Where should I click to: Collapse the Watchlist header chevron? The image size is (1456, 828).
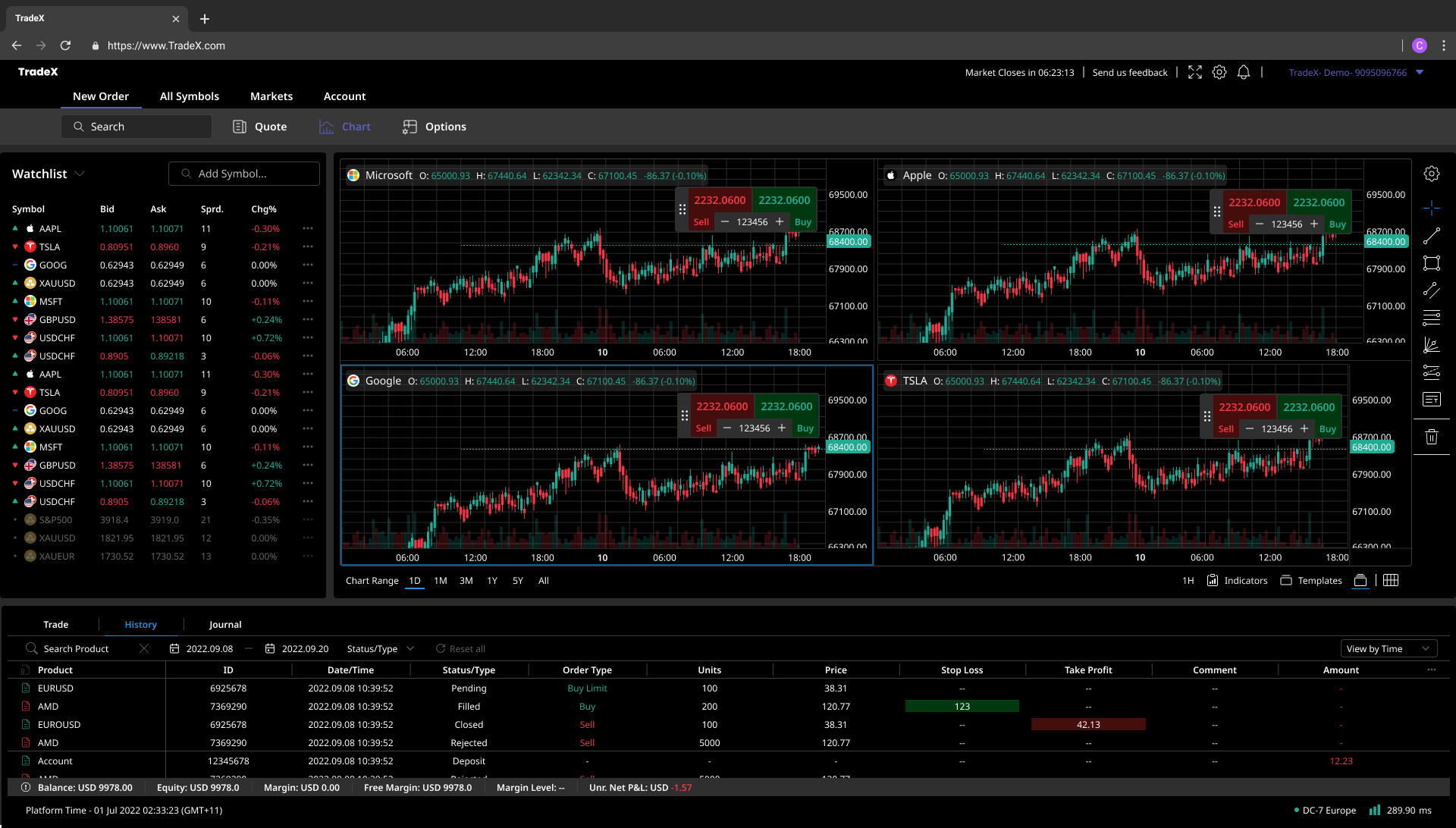click(81, 174)
